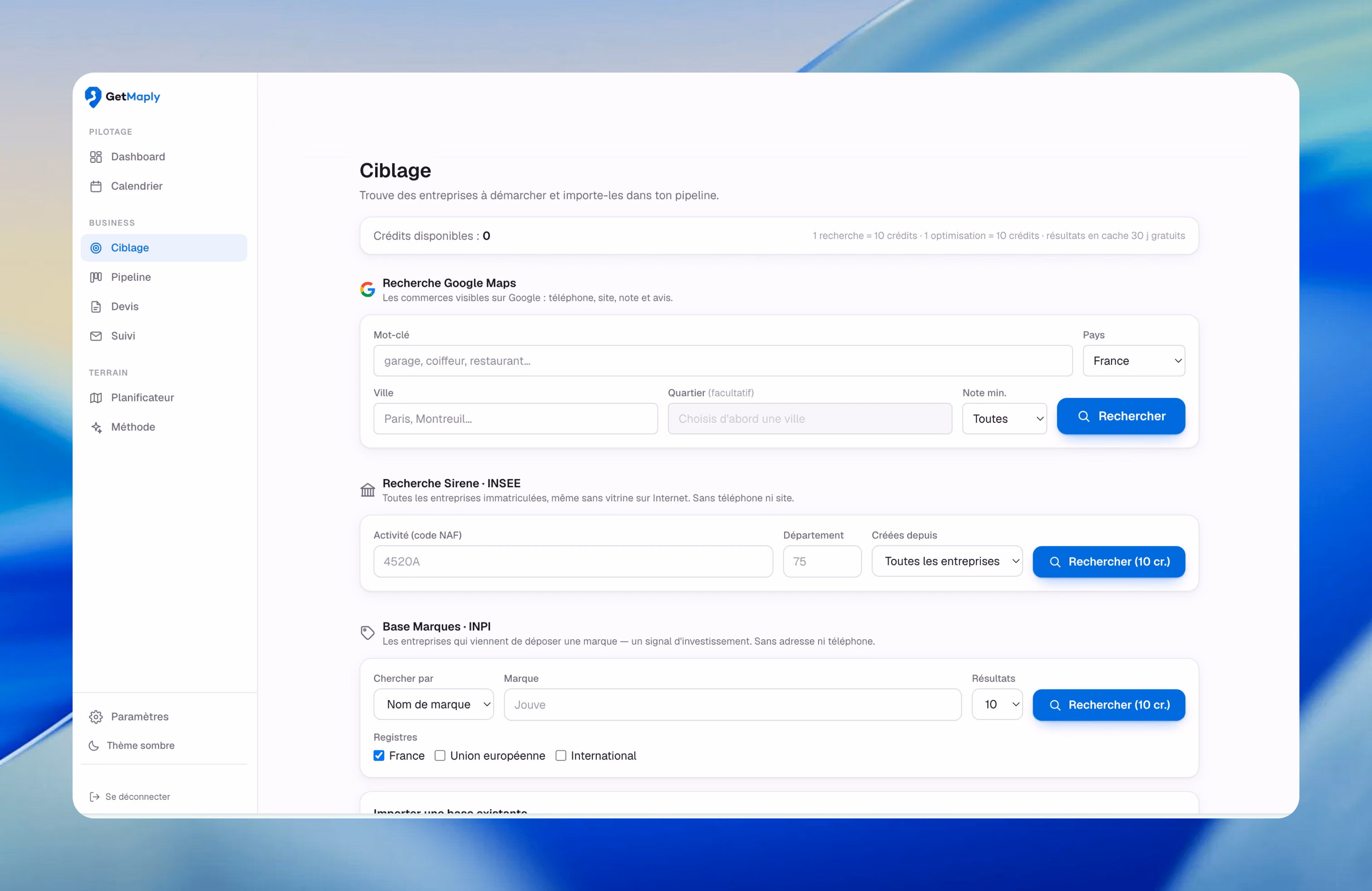1372x891 pixels.
Task: Click the Recherche Sirene · INSEE title
Action: point(451,483)
